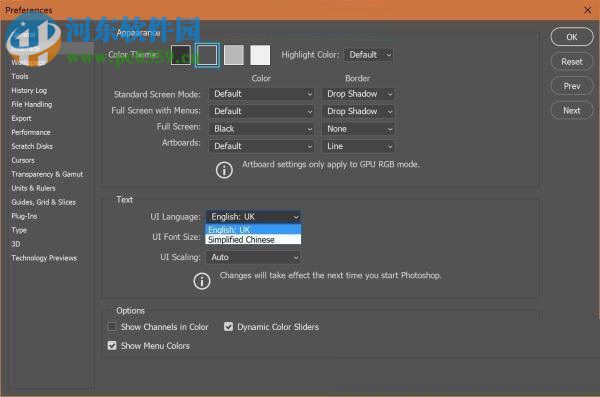Viewport: 600px width, 397px height.
Task: Open Artboards border dropdown set to Line
Action: (358, 146)
